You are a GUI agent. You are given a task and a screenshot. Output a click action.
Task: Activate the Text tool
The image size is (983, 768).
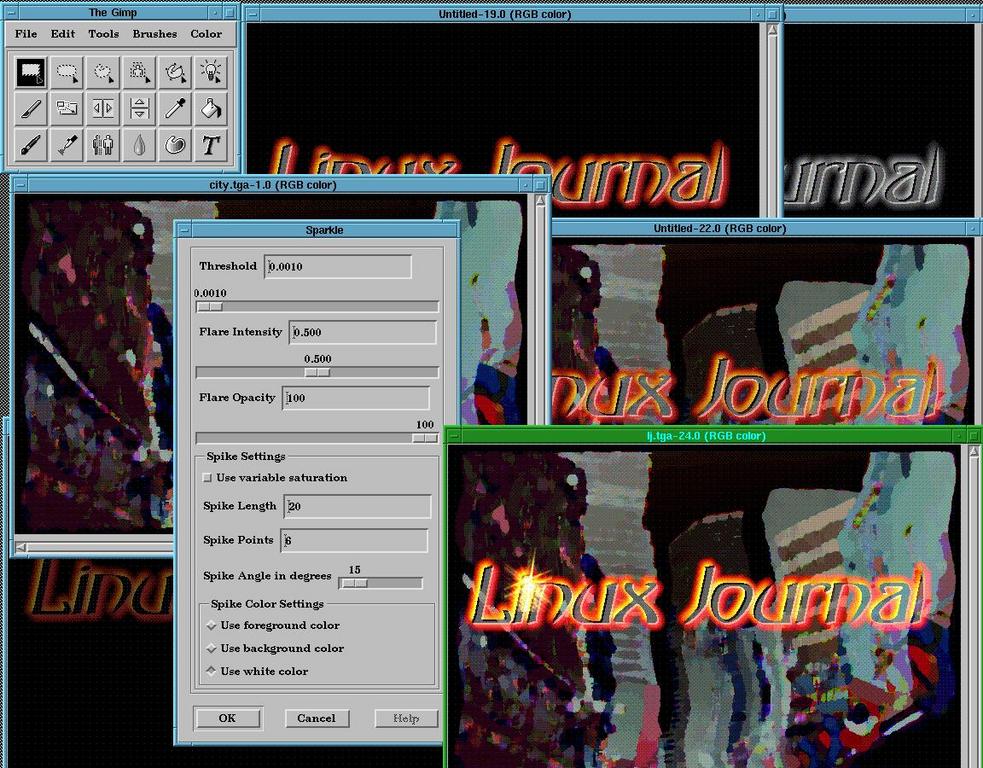pos(210,145)
